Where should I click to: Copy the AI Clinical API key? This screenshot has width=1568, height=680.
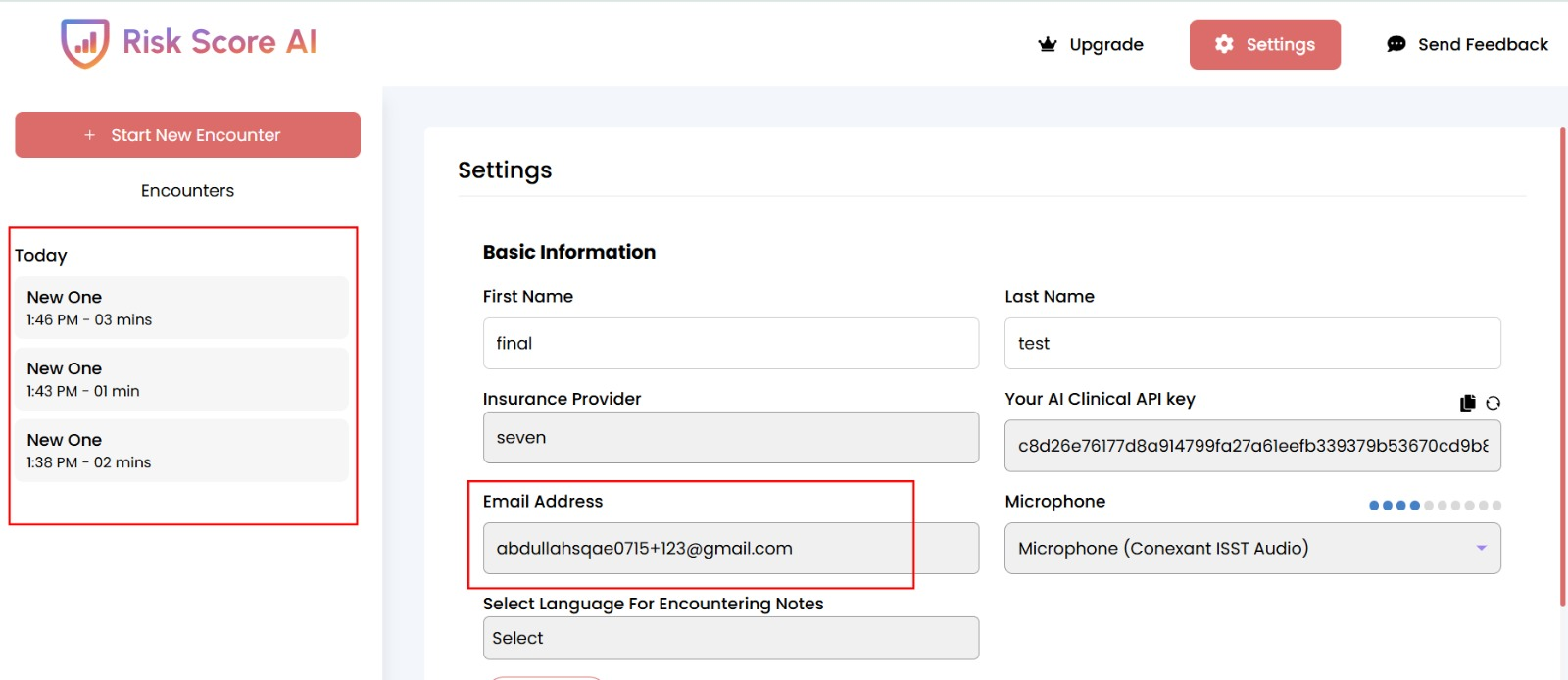pyautogui.click(x=1467, y=403)
